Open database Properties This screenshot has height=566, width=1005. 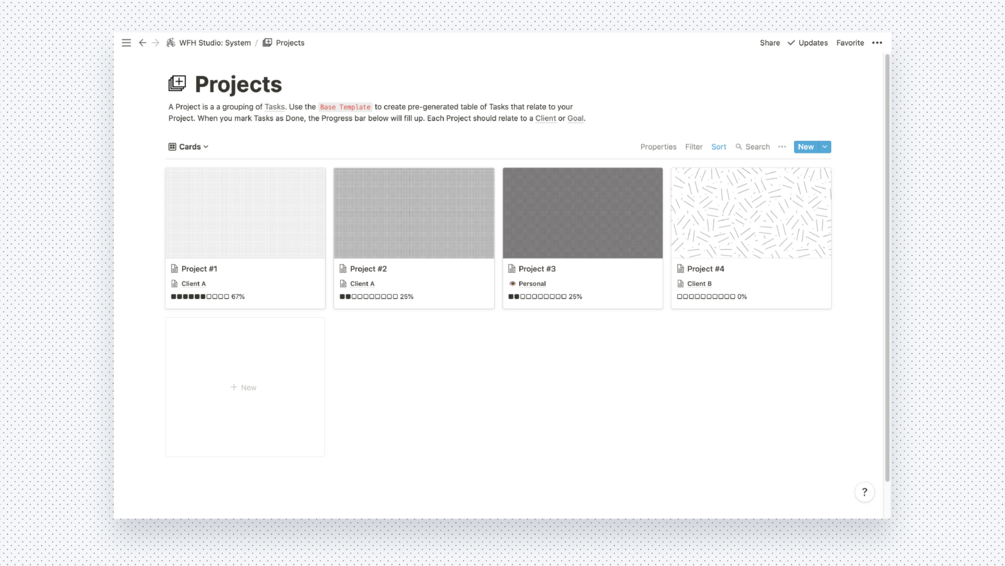pos(658,147)
